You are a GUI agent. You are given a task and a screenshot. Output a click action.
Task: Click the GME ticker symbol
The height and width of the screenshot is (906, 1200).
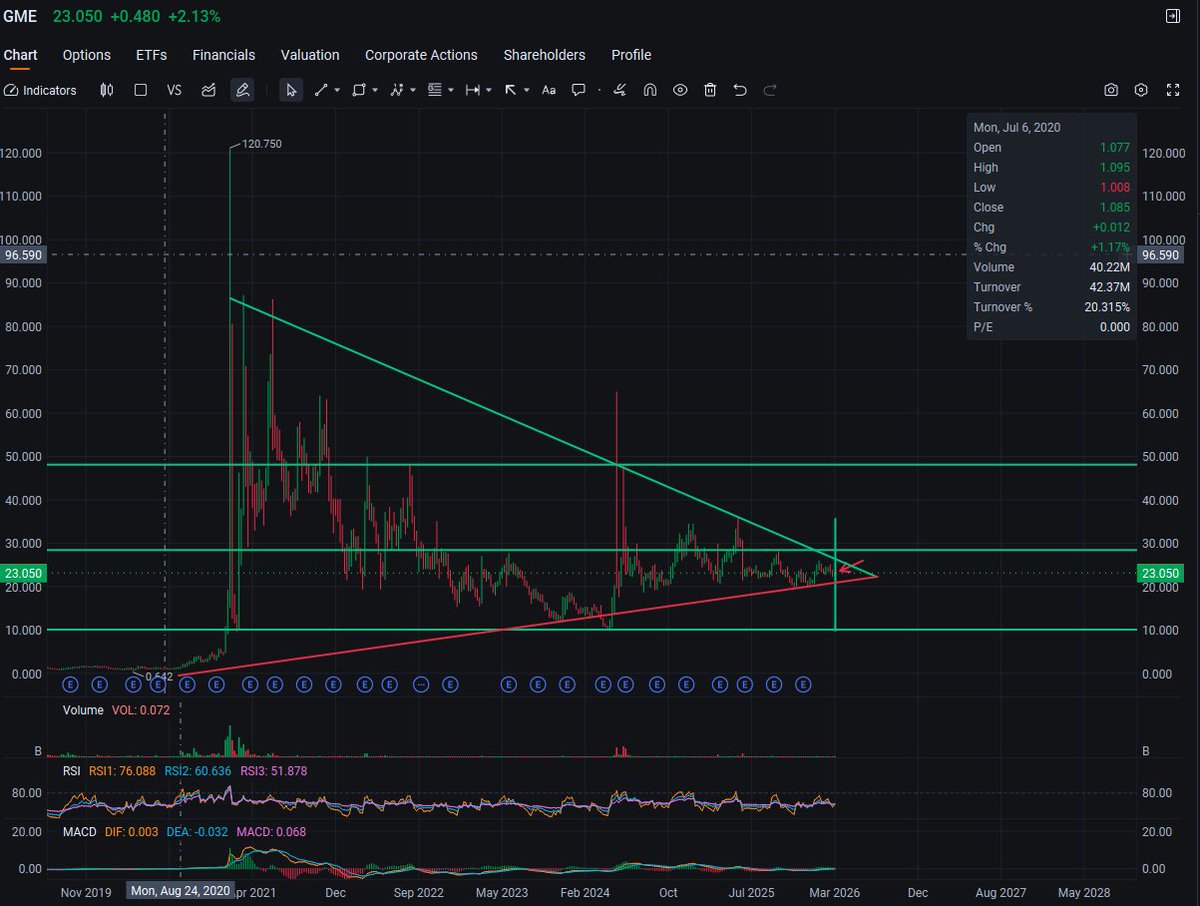[x=20, y=16]
